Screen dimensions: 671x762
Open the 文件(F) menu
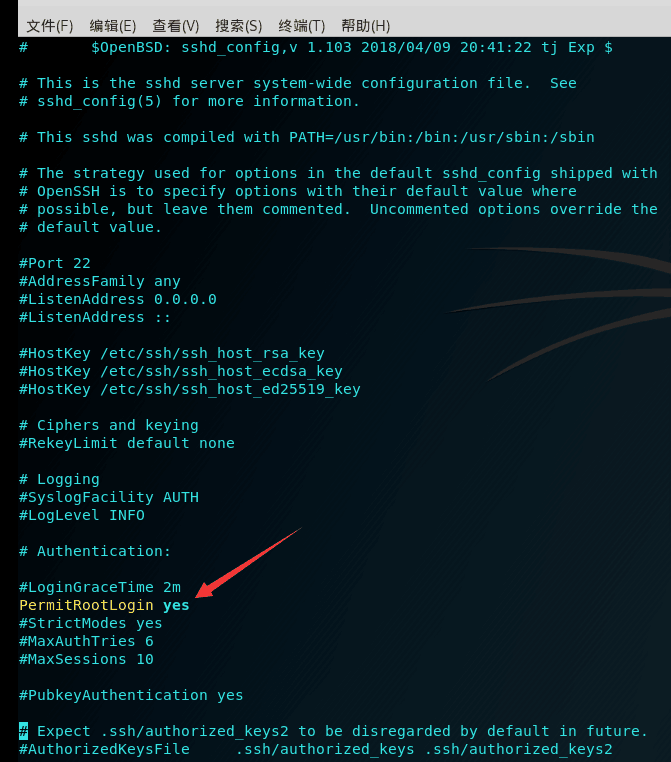coord(50,26)
